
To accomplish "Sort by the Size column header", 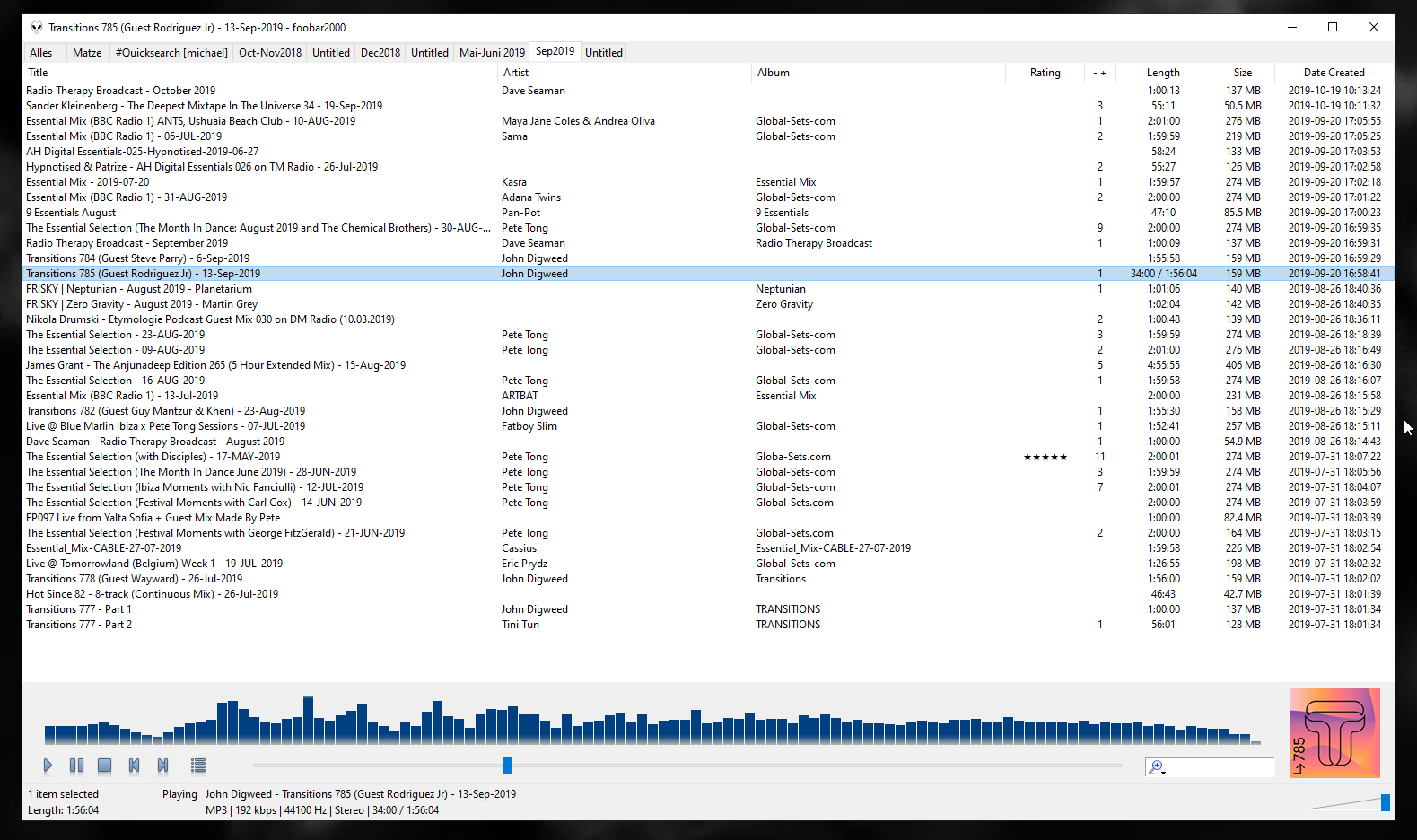I will tap(1243, 73).
